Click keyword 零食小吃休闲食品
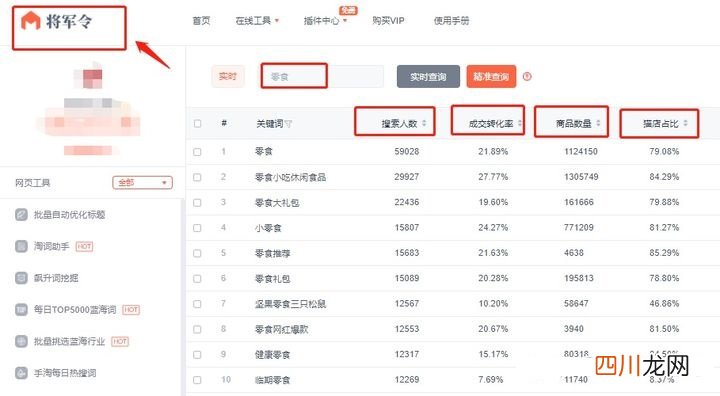 pyautogui.click(x=290, y=177)
